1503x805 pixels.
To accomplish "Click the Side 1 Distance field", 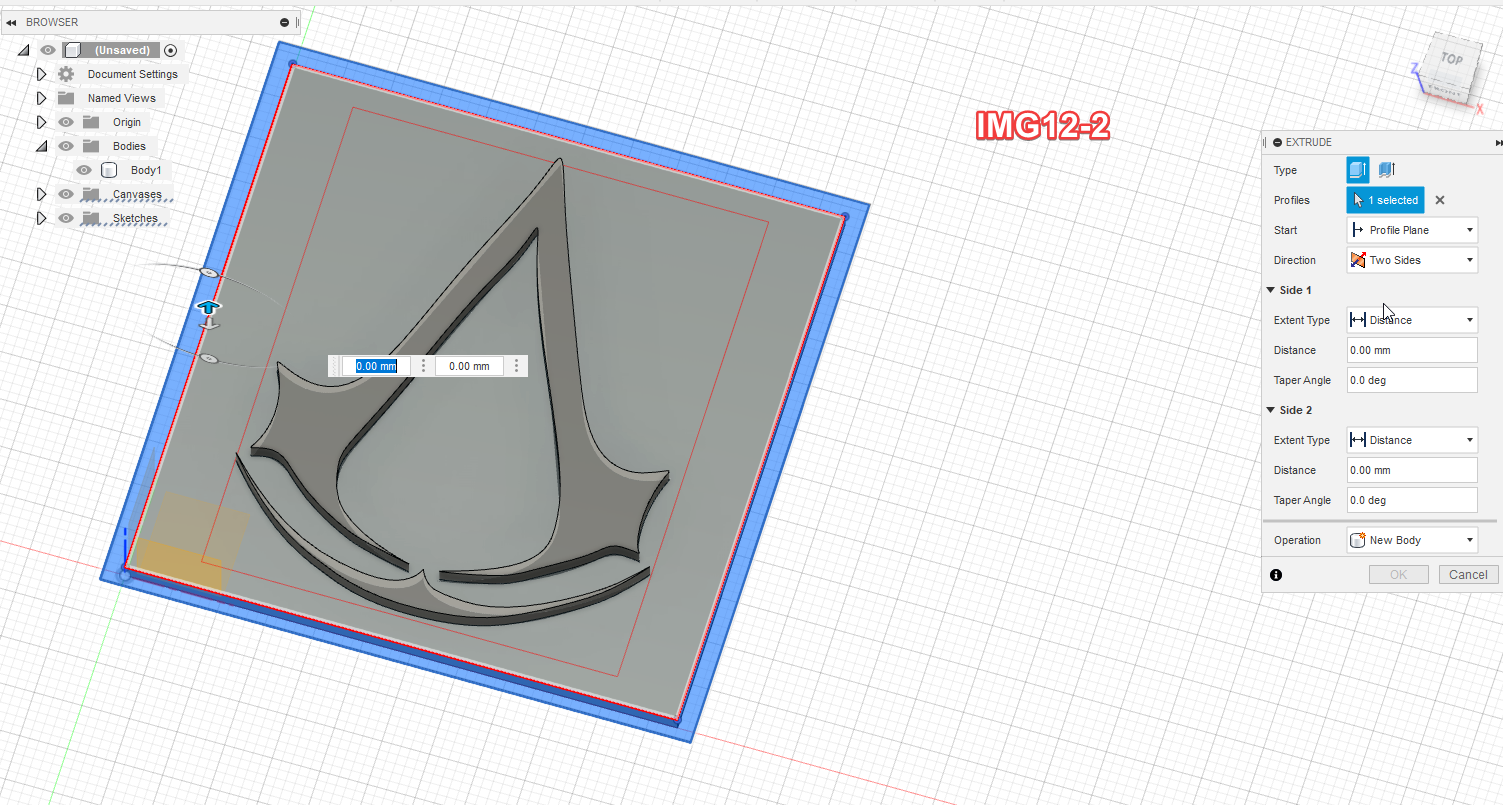I will pos(1412,350).
